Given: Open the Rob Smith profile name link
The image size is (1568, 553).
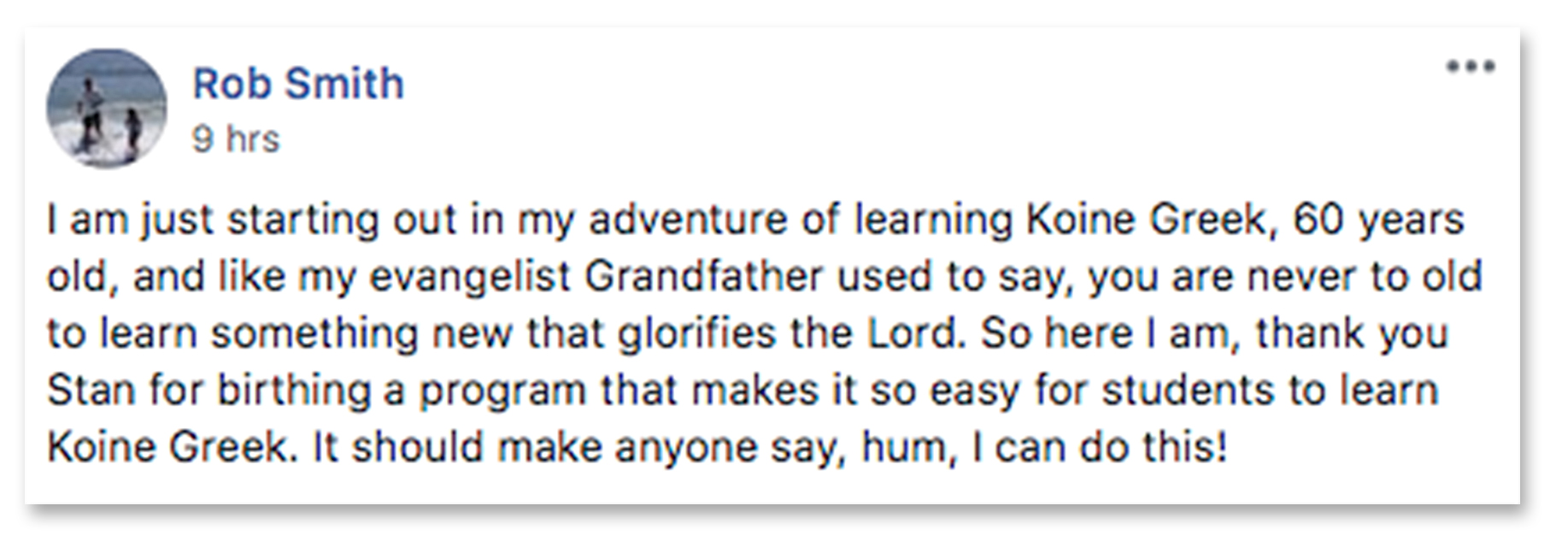Looking at the screenshot, I should [x=297, y=84].
